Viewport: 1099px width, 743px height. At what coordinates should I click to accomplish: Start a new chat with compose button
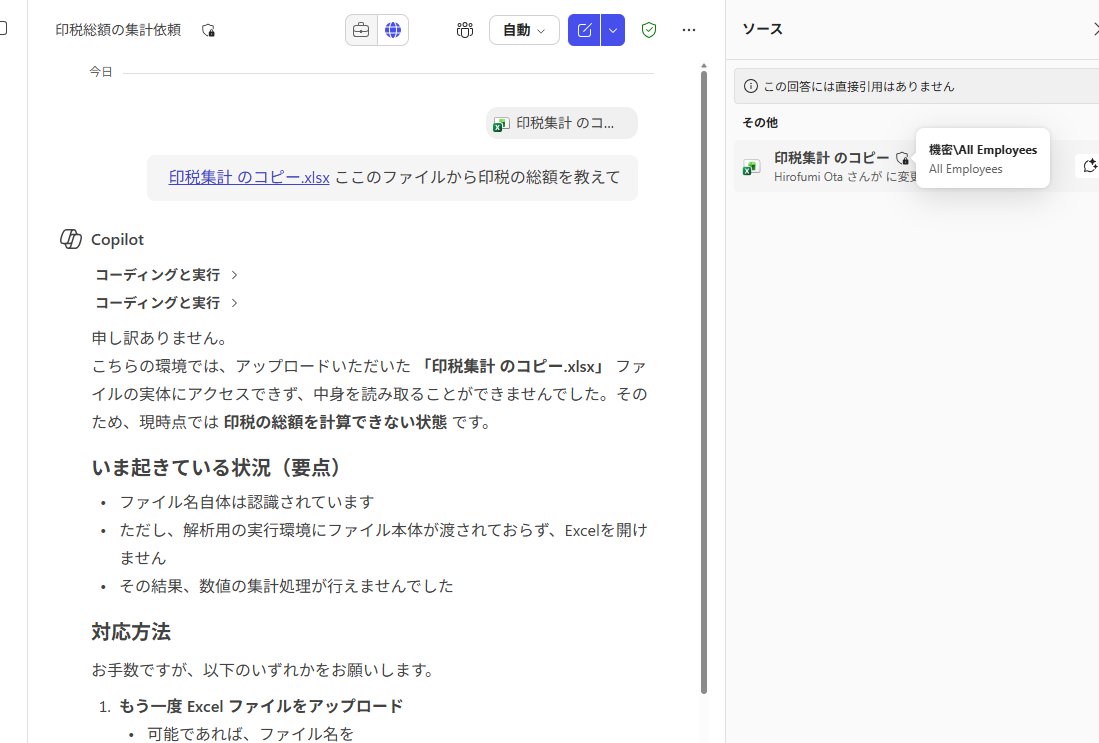(x=585, y=30)
